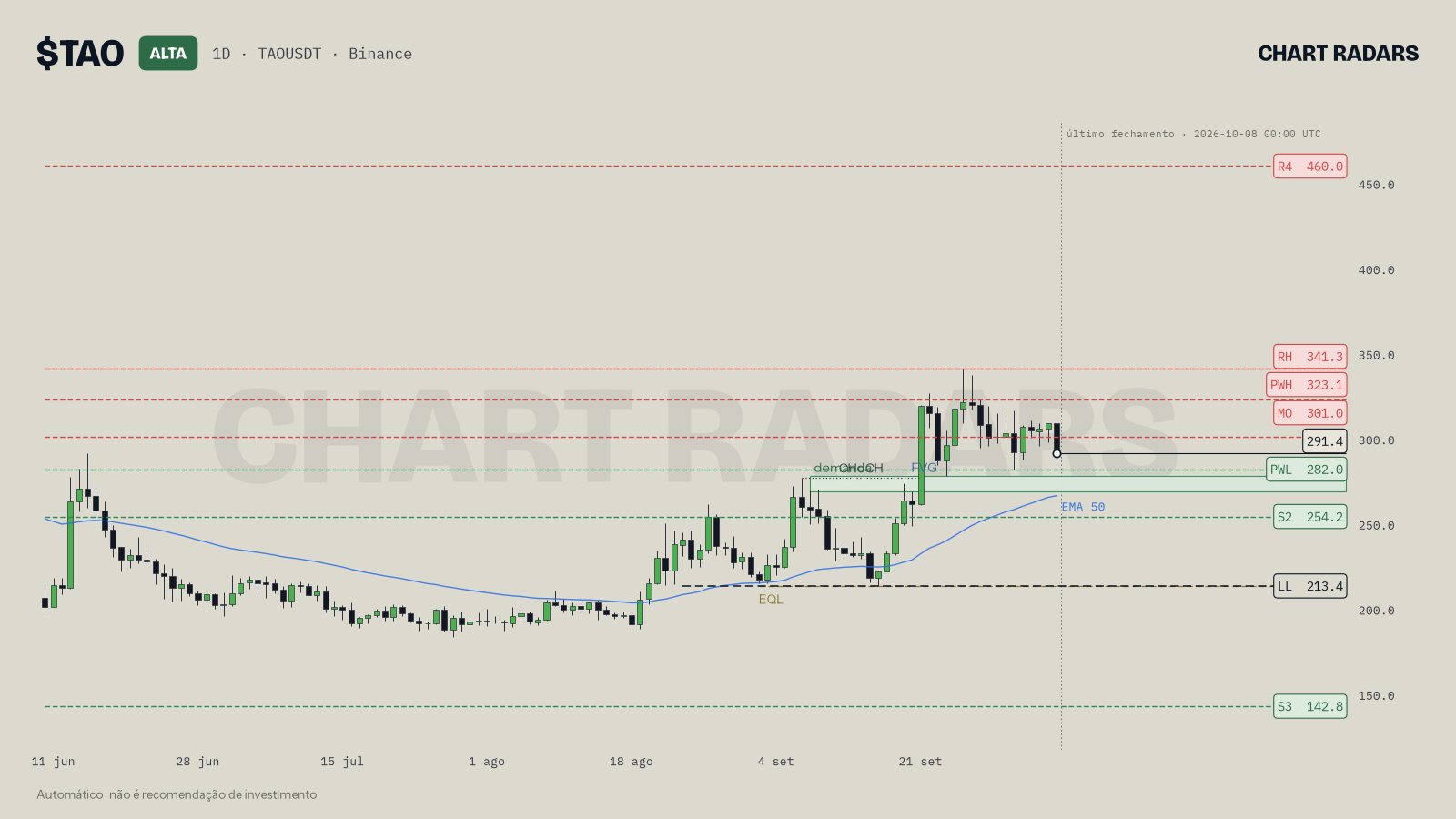Select the 400.0 price axis tick
The width and height of the screenshot is (1456, 819).
click(1376, 270)
